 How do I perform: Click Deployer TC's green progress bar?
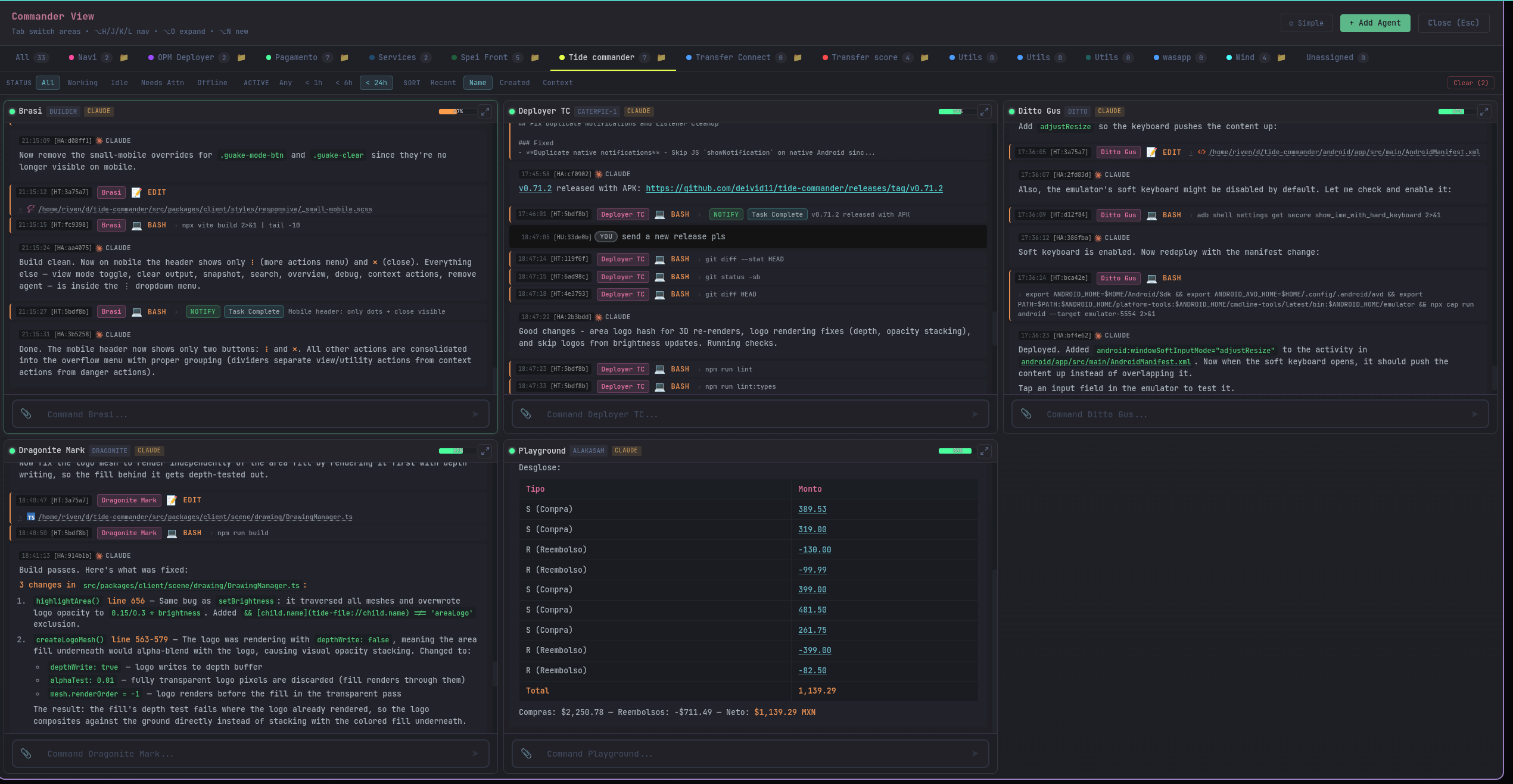pyautogui.click(x=950, y=111)
